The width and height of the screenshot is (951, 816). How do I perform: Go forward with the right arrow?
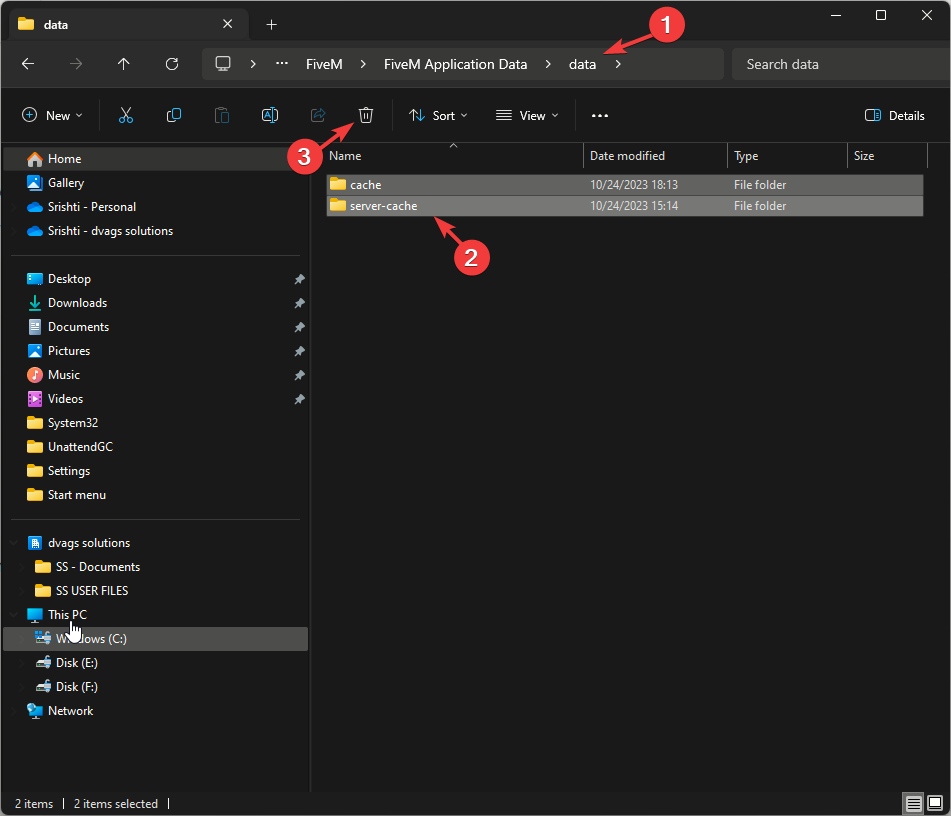click(x=76, y=64)
